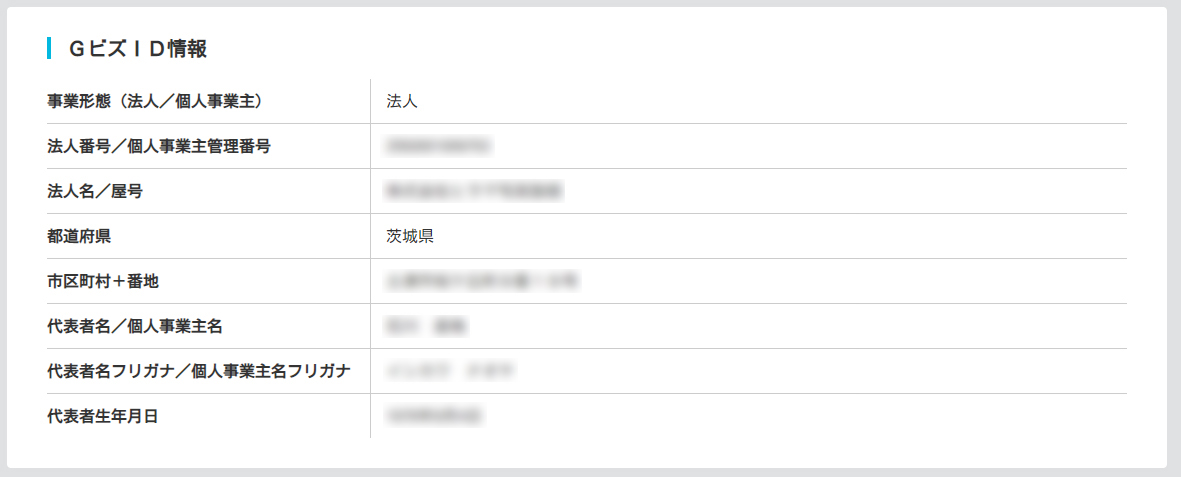Click the GビズID情報 section heading
The width and height of the screenshot is (1181, 477).
click(138, 49)
